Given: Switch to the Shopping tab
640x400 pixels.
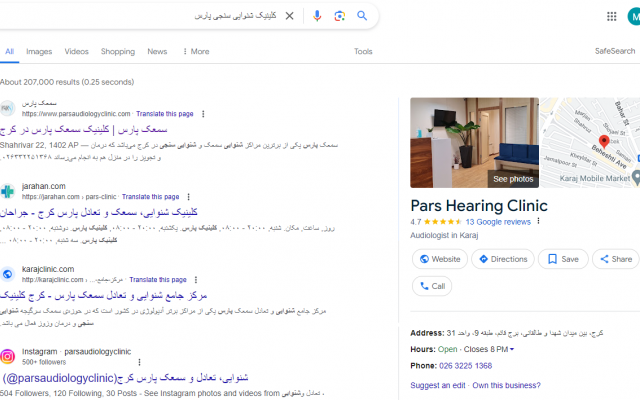Looking at the screenshot, I should click(x=118, y=51).
